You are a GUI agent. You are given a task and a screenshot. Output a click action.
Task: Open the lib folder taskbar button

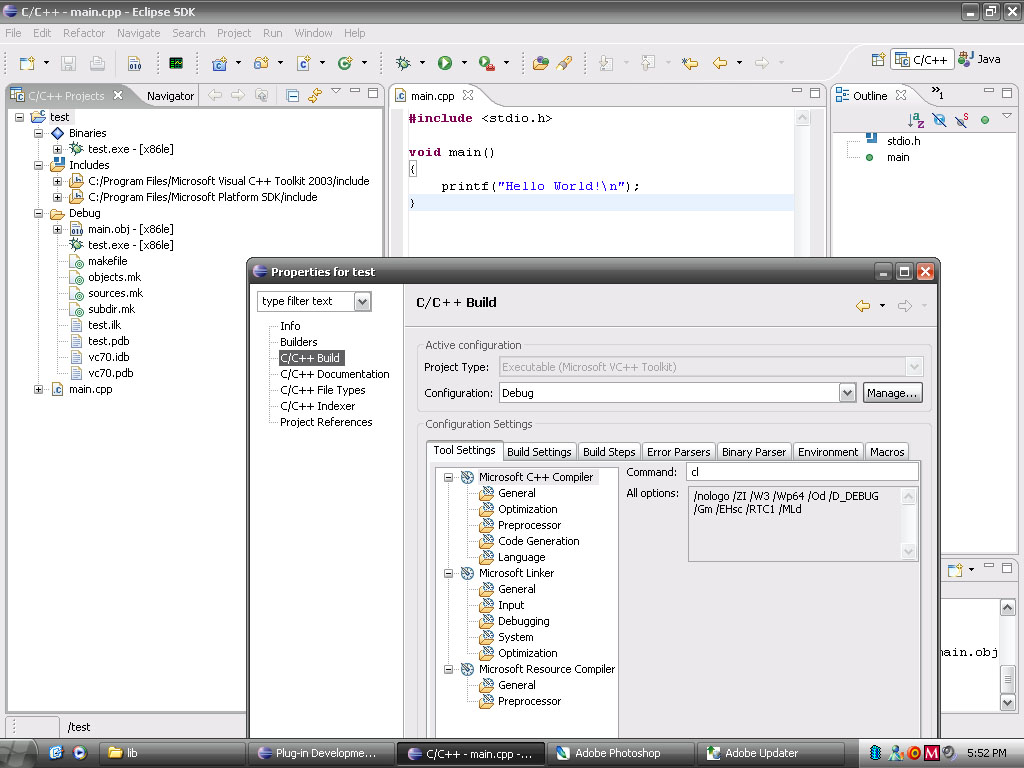(172, 754)
